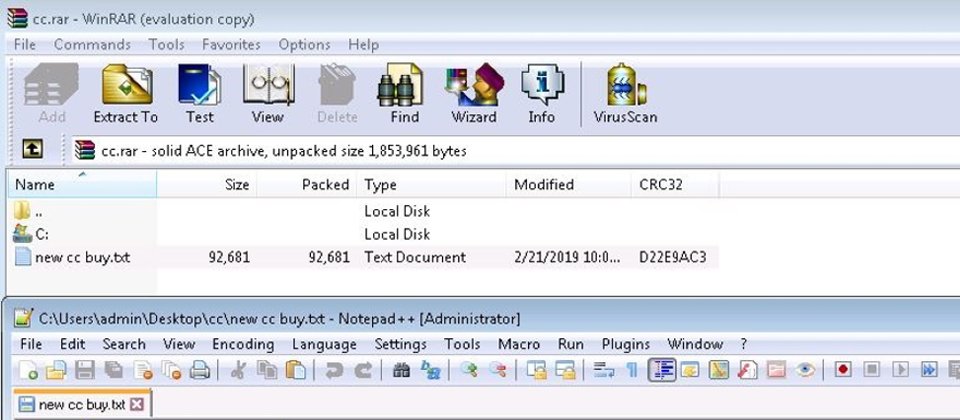
Task: Open the Notepad++ Replace icon
Action: 430,370
